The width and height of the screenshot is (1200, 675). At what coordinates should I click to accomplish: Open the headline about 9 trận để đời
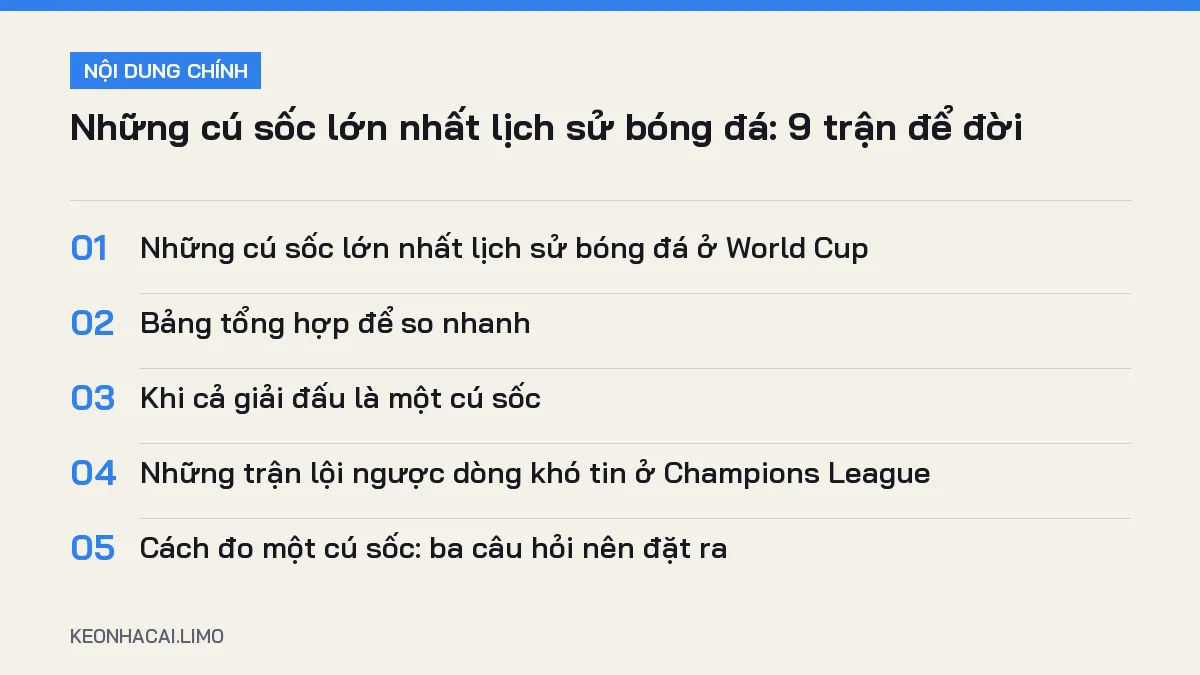[x=546, y=129]
